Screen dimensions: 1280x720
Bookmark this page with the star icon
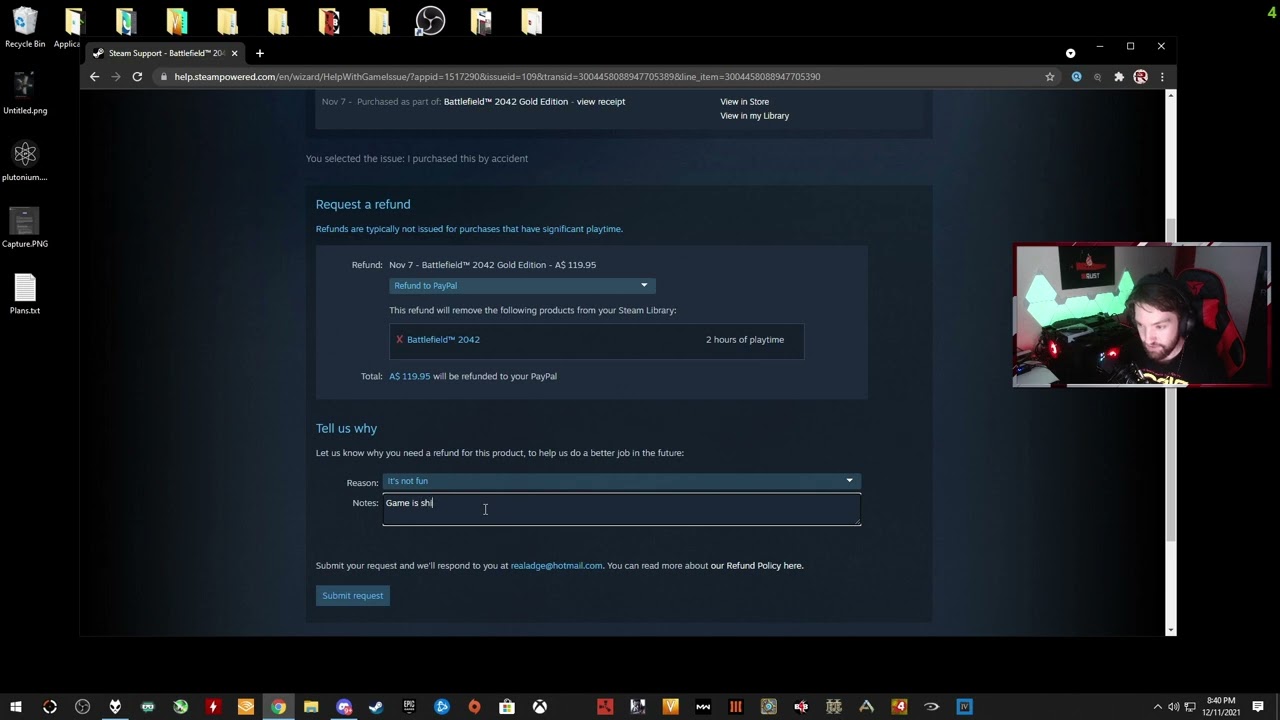(1050, 77)
